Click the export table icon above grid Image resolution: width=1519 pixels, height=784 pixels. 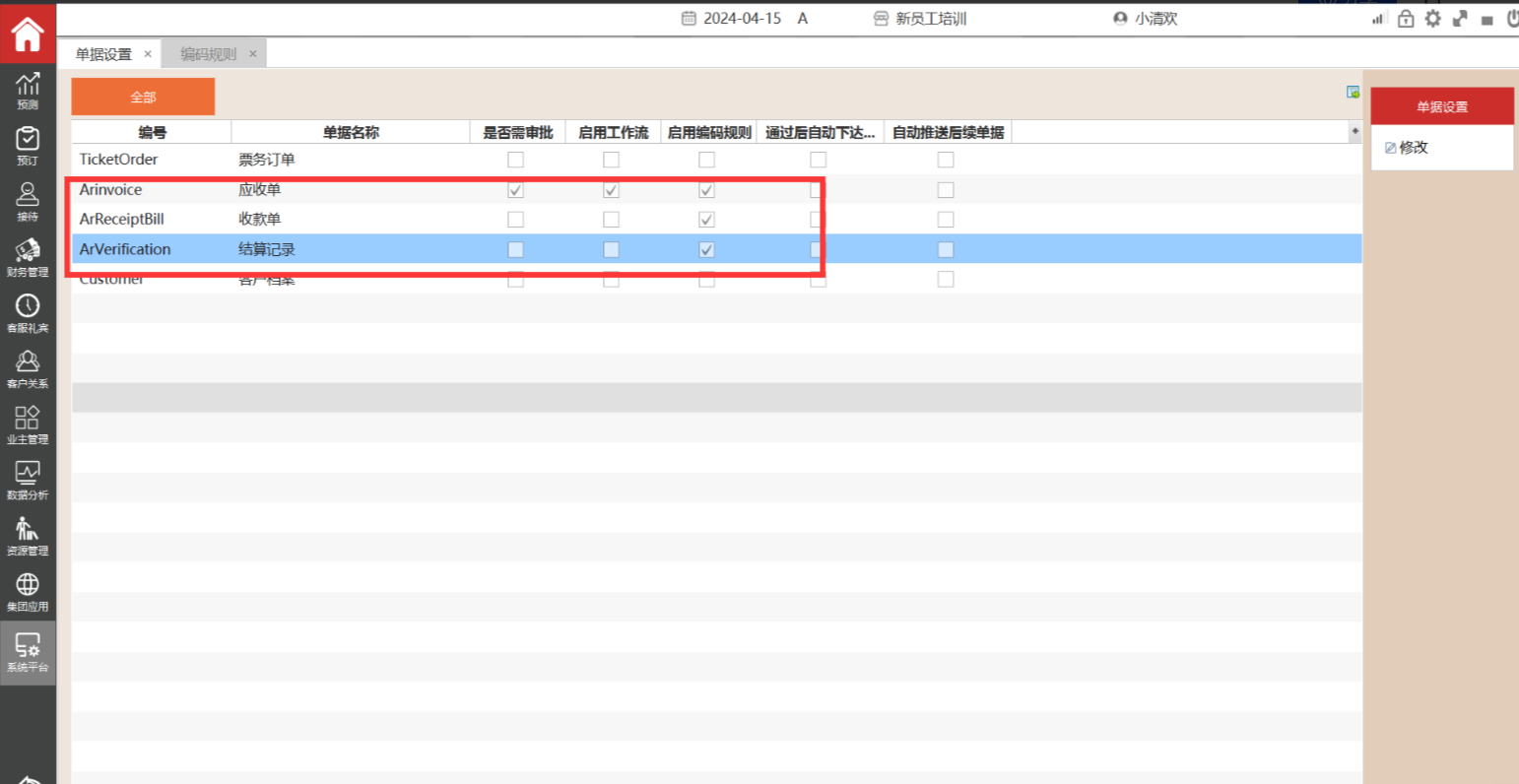tap(1353, 93)
